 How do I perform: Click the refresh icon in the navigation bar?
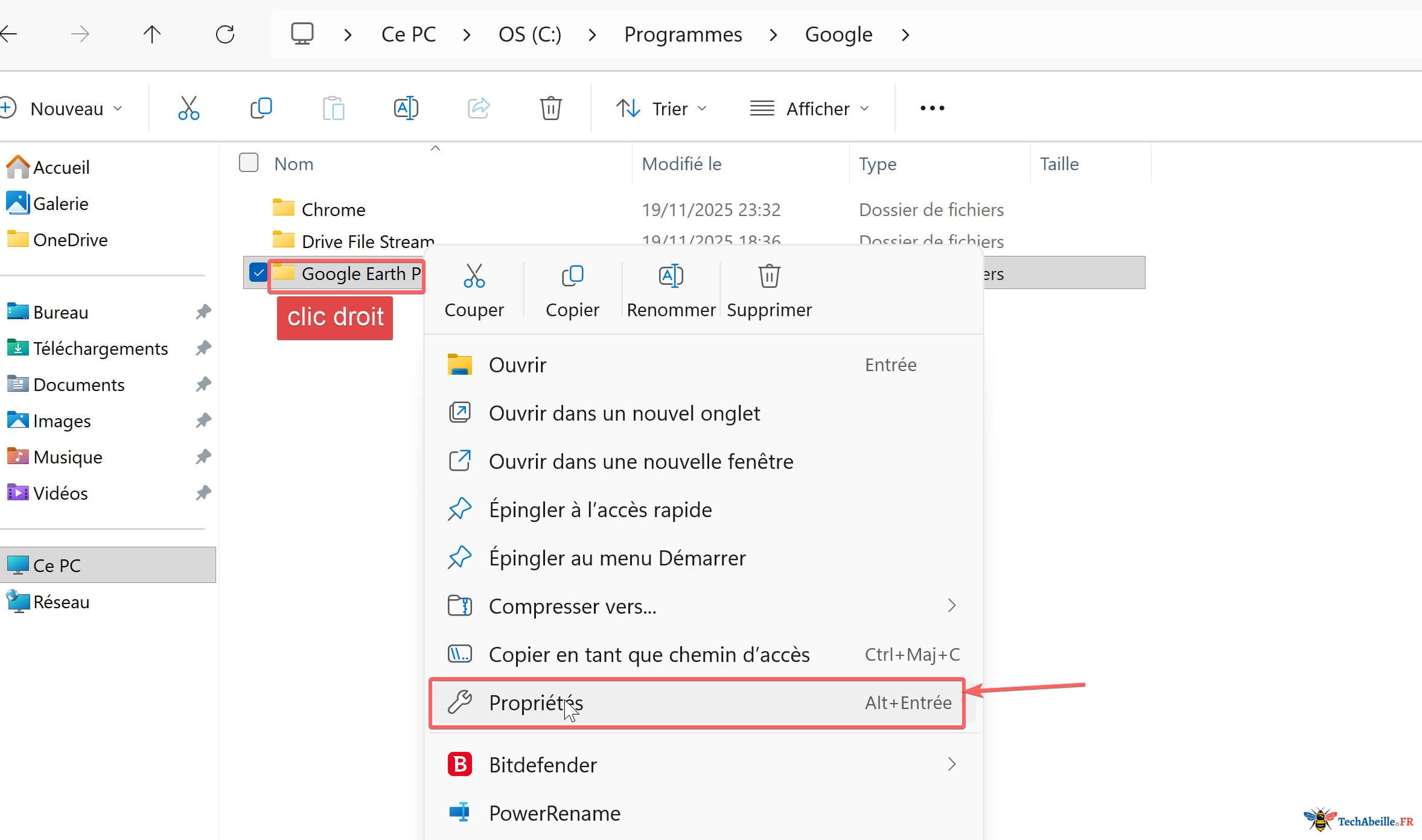tap(225, 34)
